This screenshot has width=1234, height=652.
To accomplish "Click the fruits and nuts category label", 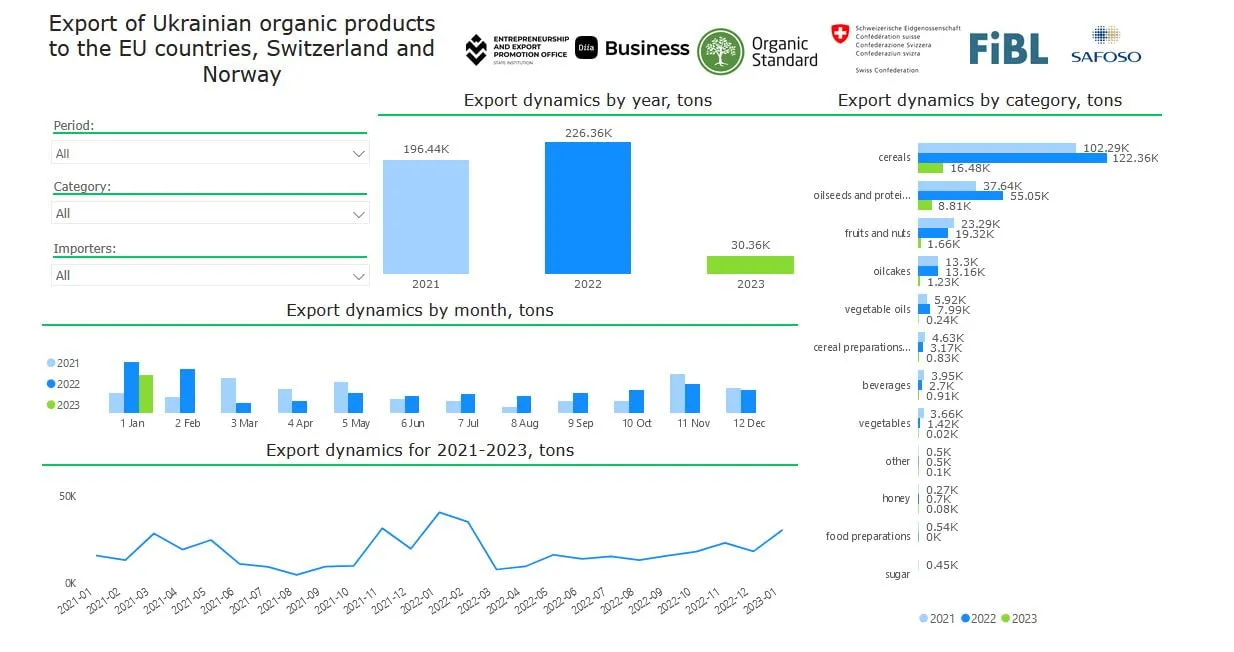I will click(878, 233).
